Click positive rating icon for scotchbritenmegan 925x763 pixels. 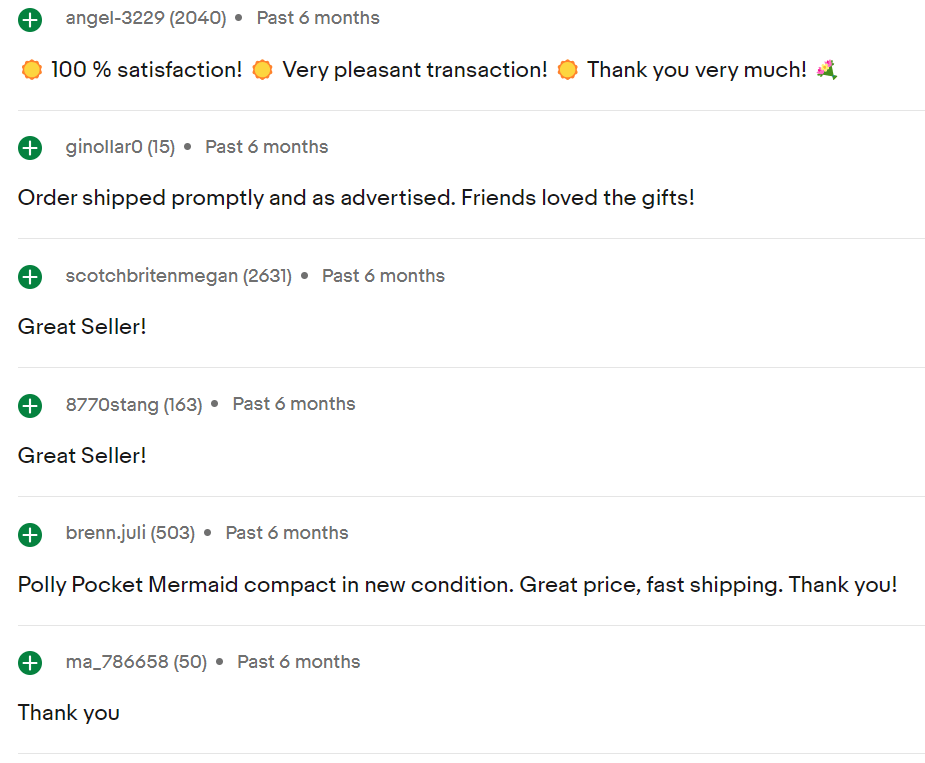pyautogui.click(x=30, y=277)
